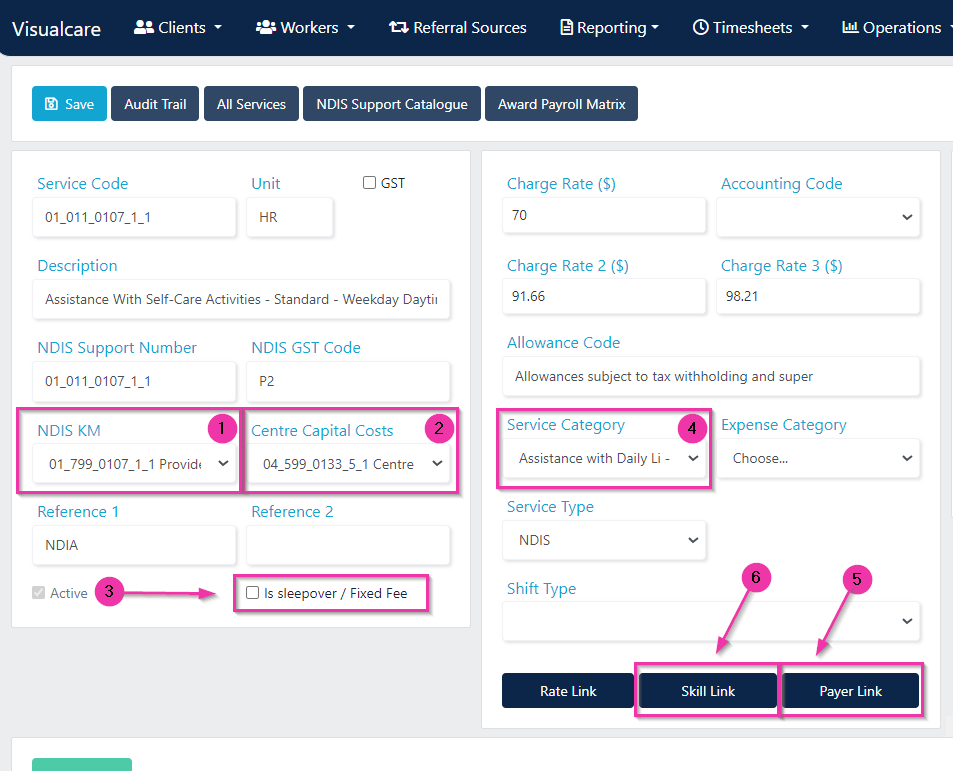Open the Accounting Code dropdown
Screen dimensions: 953x771
tap(818, 217)
